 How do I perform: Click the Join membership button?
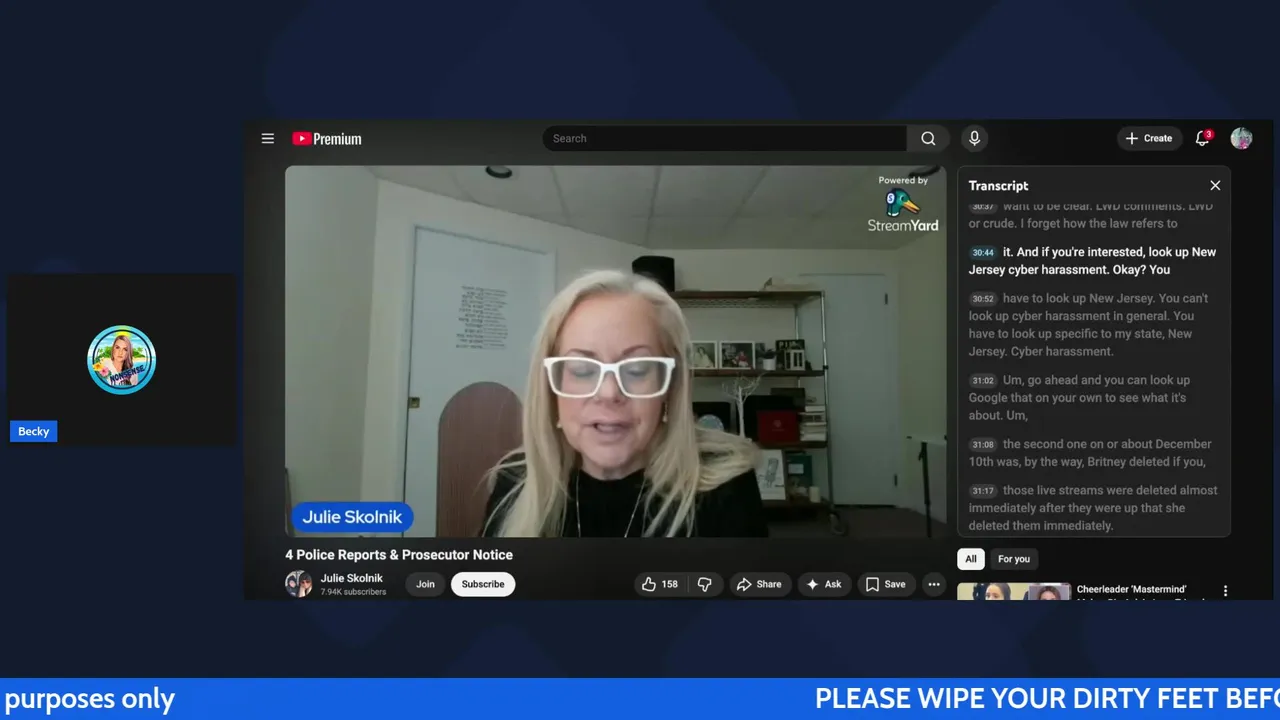coord(425,584)
